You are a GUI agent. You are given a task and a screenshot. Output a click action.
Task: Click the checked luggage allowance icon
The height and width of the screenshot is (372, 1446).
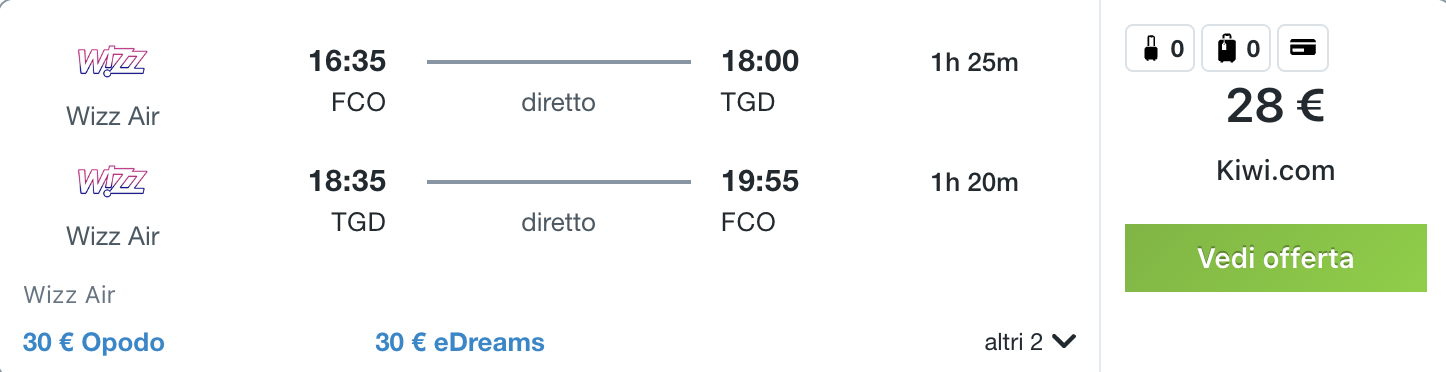1236,48
